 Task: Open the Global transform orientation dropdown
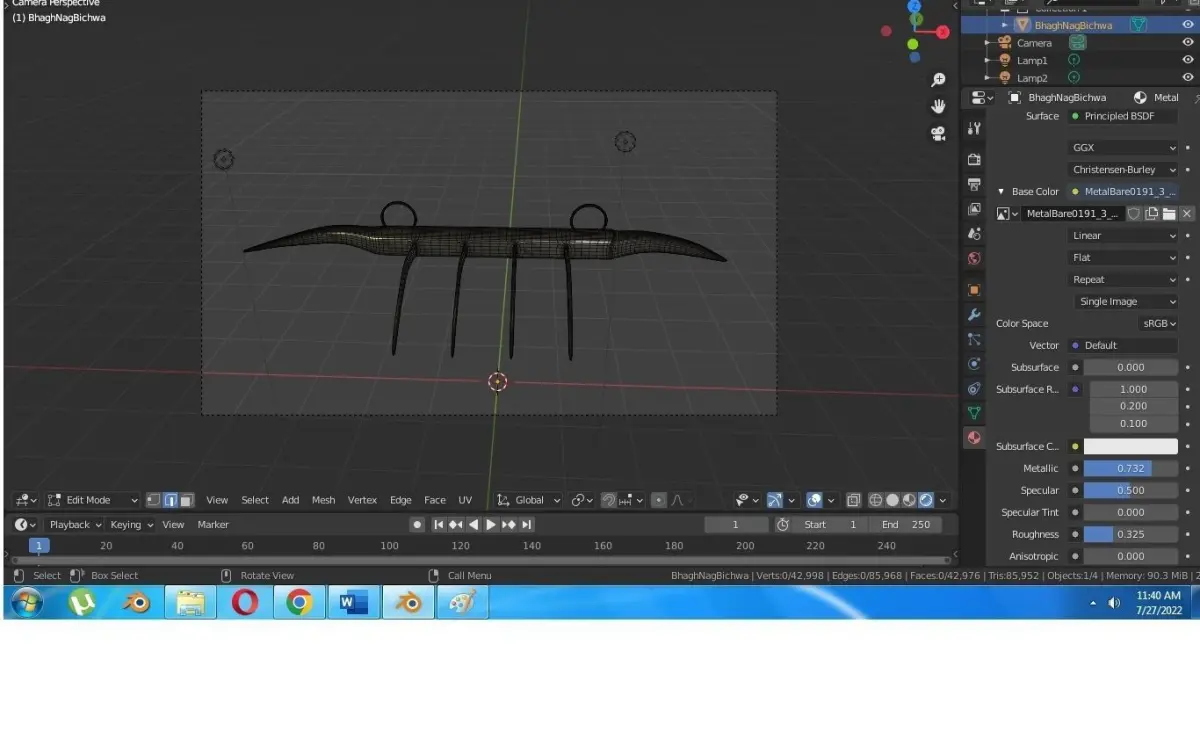[x=529, y=500]
